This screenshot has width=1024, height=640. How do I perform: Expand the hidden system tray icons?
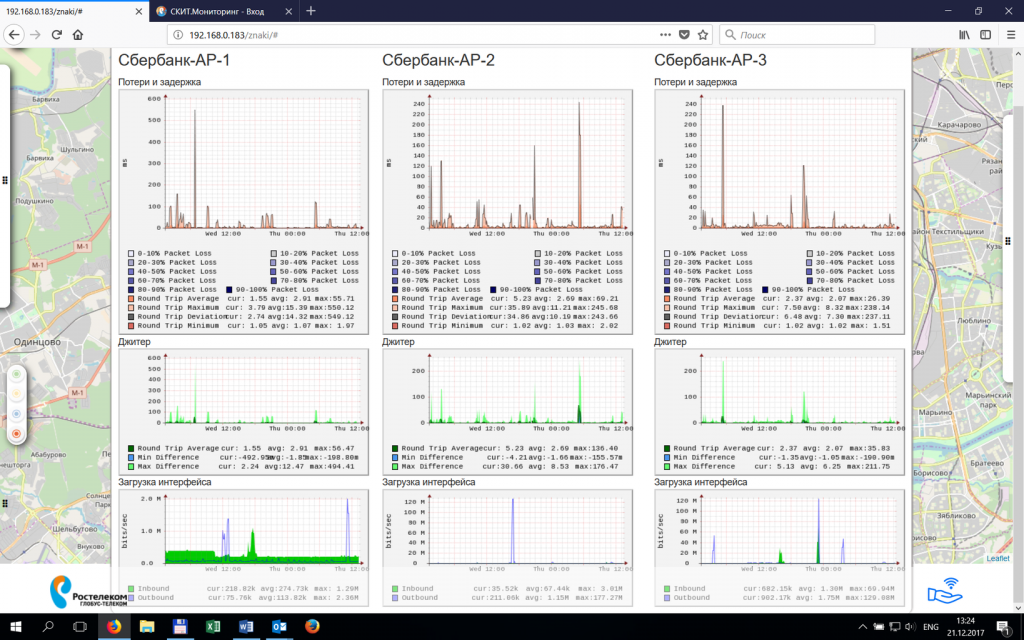(x=863, y=627)
